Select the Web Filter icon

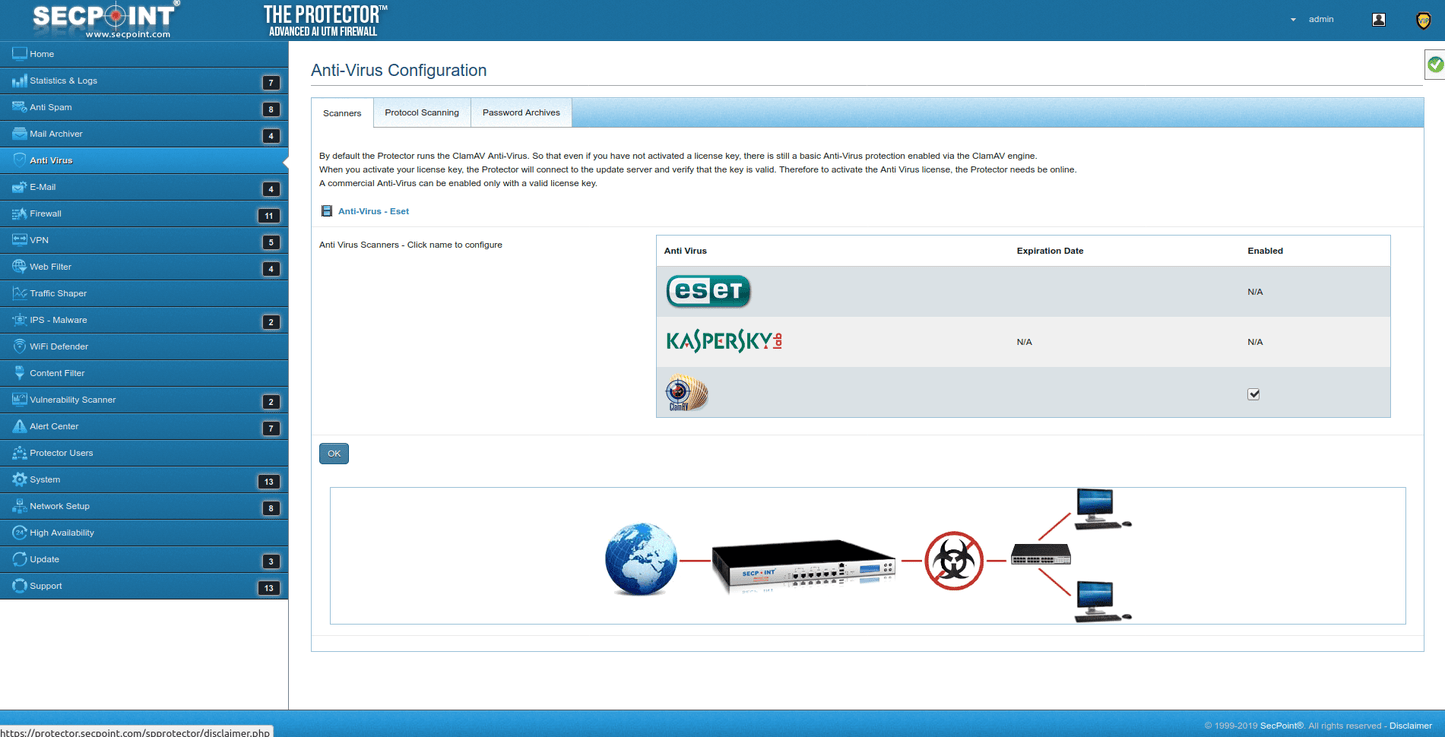(x=20, y=266)
